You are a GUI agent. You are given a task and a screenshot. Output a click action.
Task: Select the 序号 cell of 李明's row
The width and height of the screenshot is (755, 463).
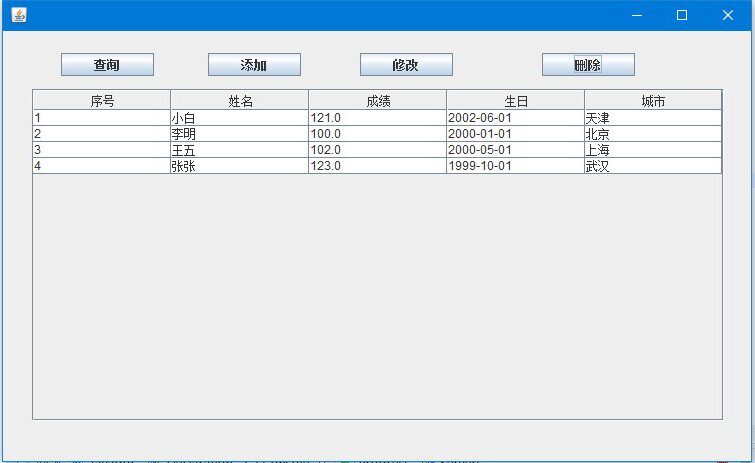pyautogui.click(x=102, y=134)
